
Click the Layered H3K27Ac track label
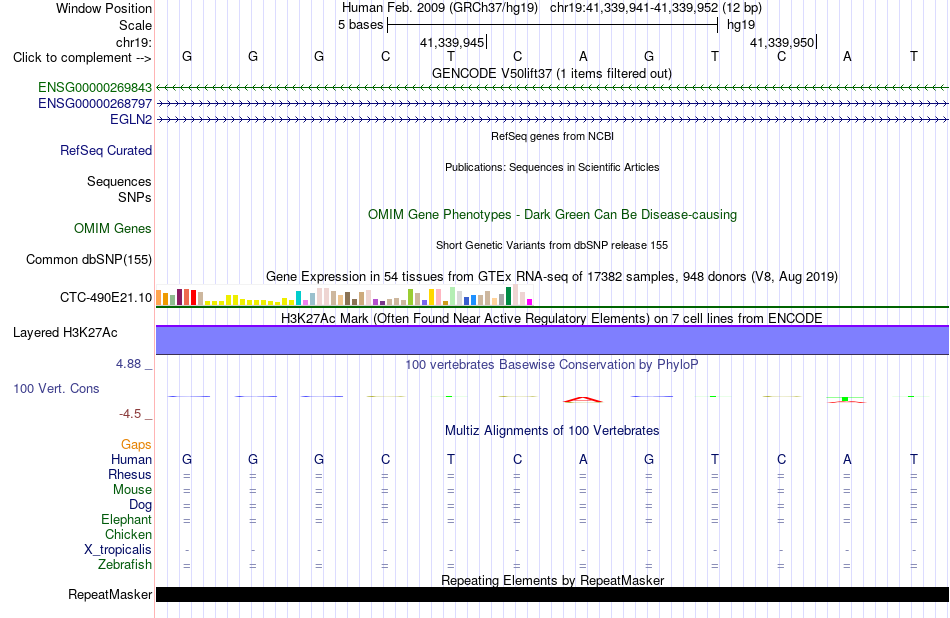pos(65,333)
